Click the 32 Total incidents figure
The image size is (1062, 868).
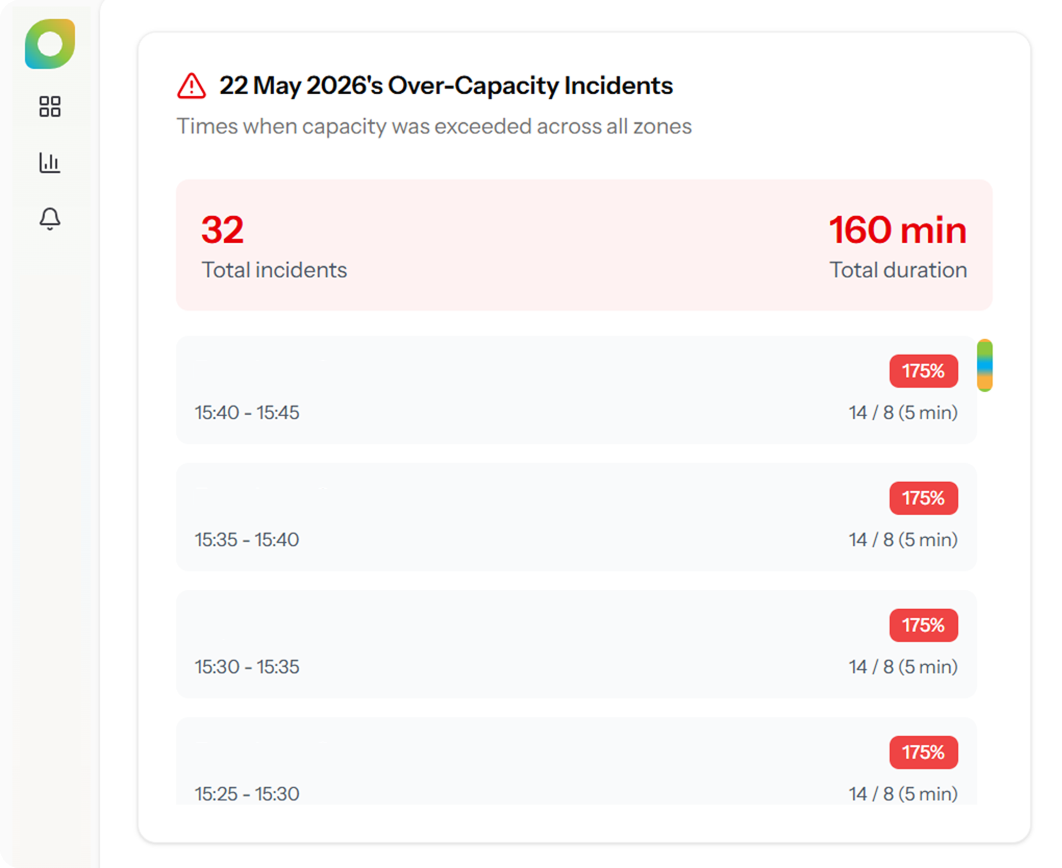222,230
